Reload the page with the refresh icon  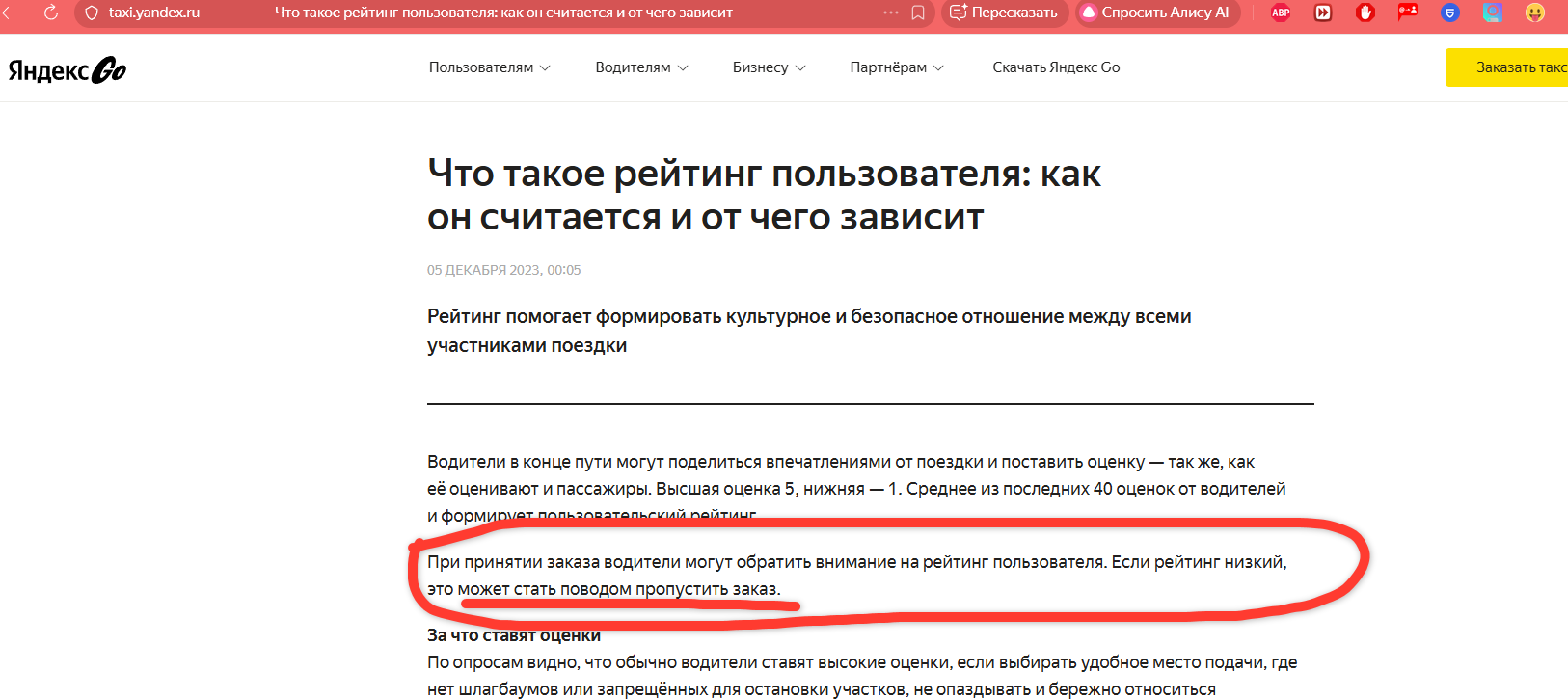tap(51, 13)
